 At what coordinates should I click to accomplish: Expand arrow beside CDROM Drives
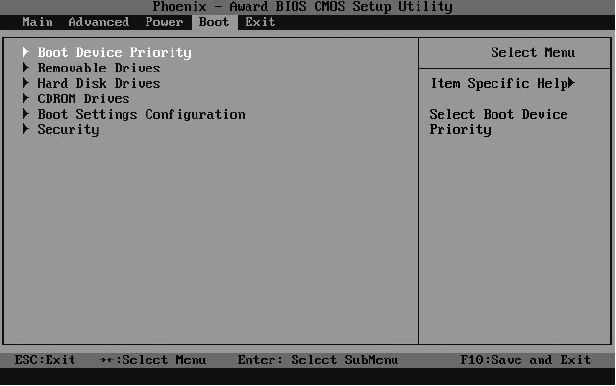[x=26, y=98]
